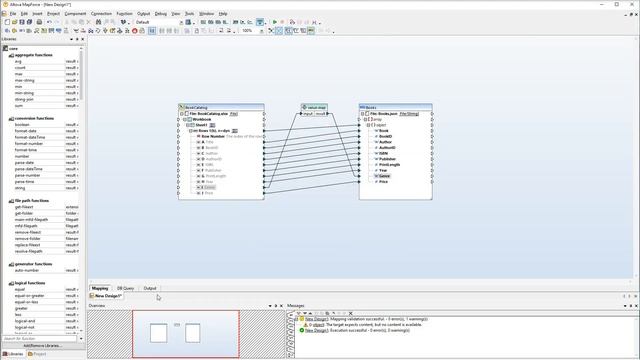Screen dimensions: 640x360
Task: Collapse the aggregate functions section
Action: 11,55
